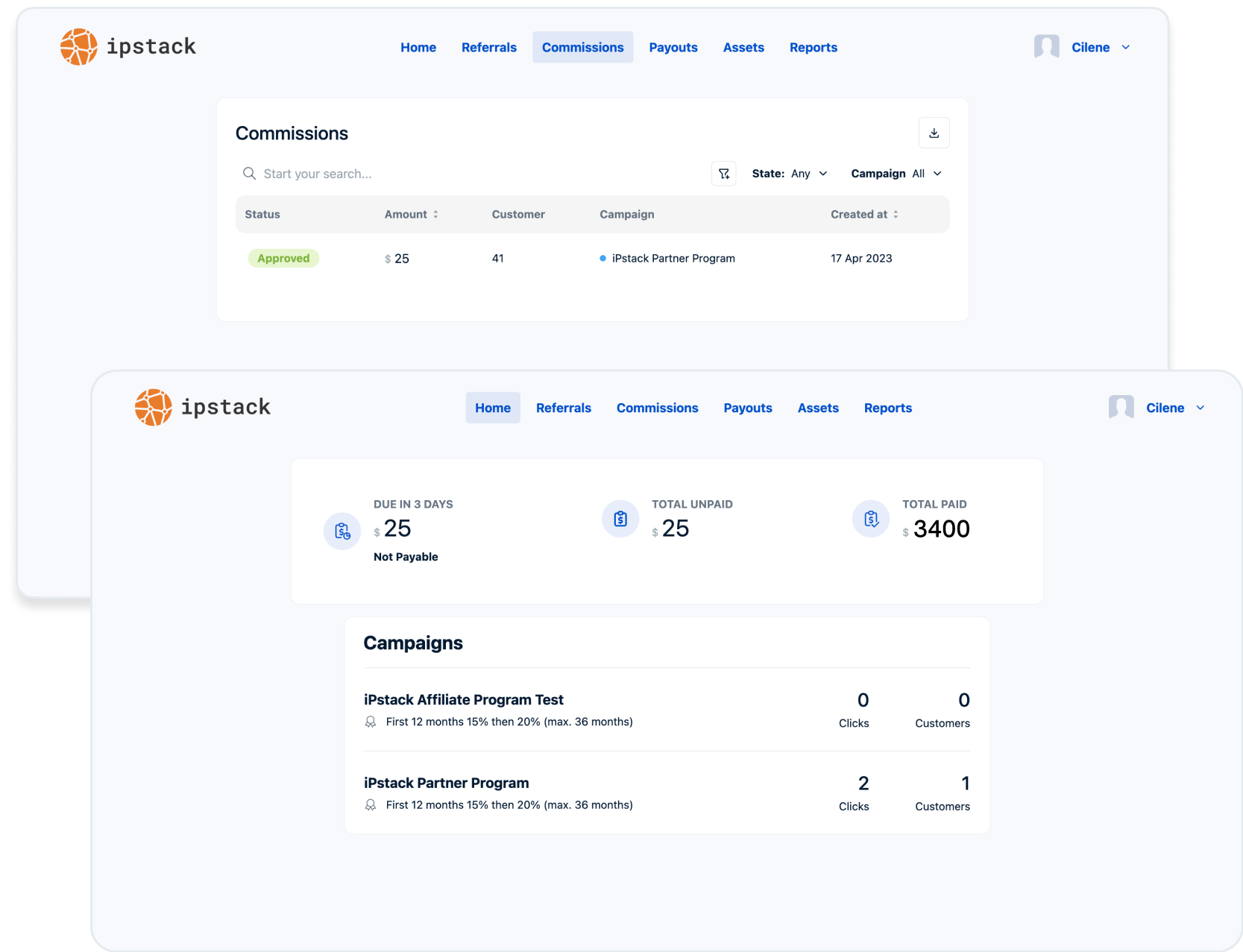Focus the Start your search field
1243x952 pixels.
click(470, 174)
